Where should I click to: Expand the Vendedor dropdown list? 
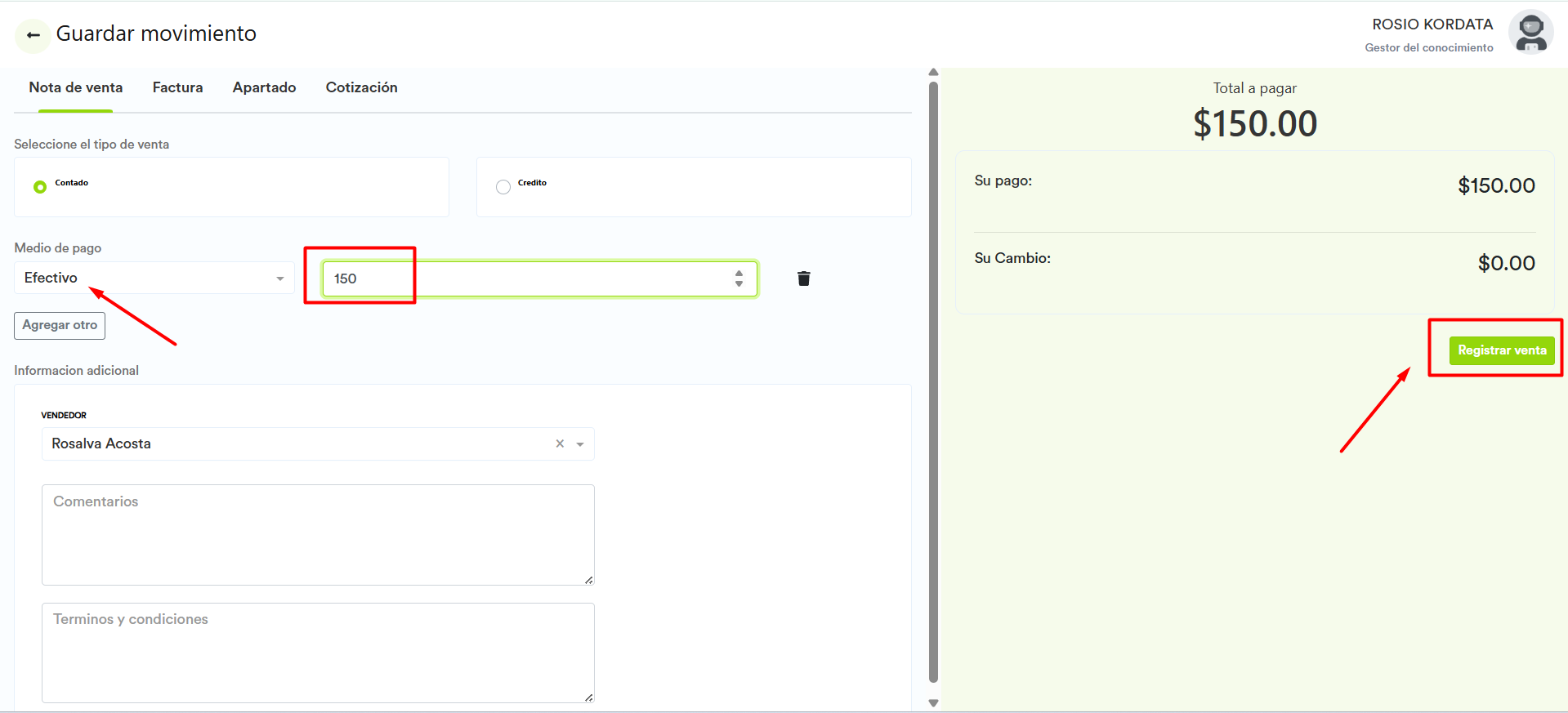(x=580, y=444)
